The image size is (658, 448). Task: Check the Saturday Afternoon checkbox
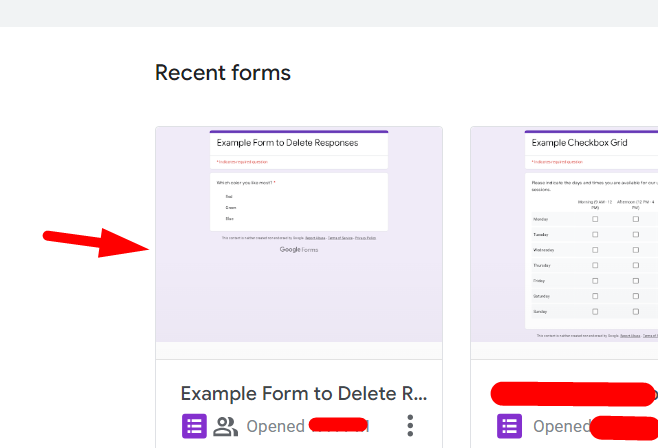[635, 296]
